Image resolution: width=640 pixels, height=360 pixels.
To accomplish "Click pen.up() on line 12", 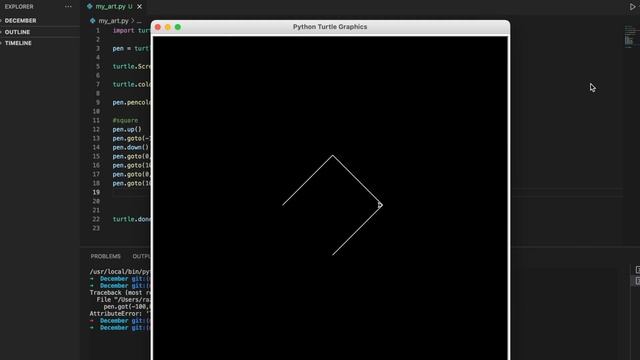I will [x=127, y=129].
